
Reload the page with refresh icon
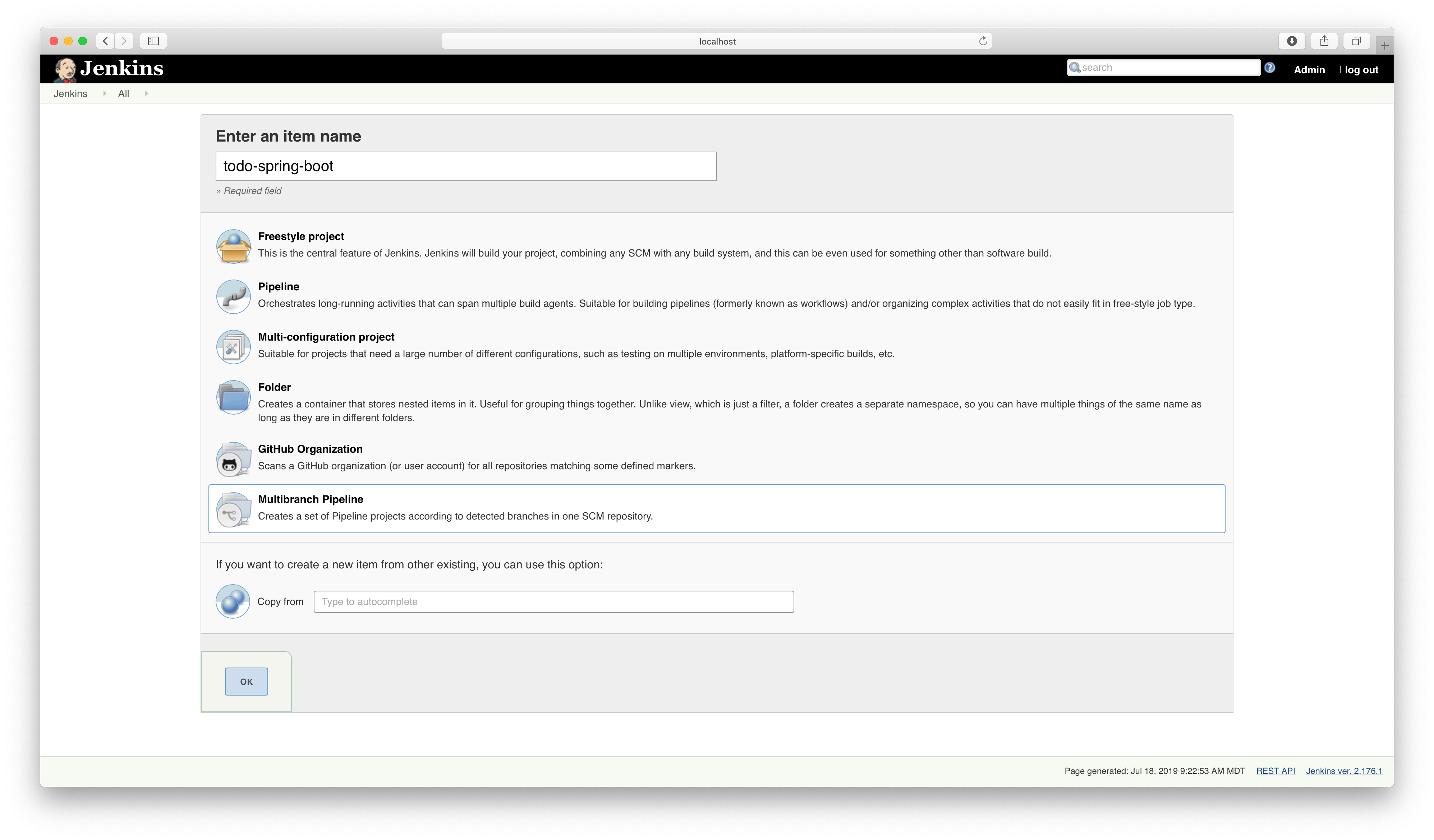983,41
